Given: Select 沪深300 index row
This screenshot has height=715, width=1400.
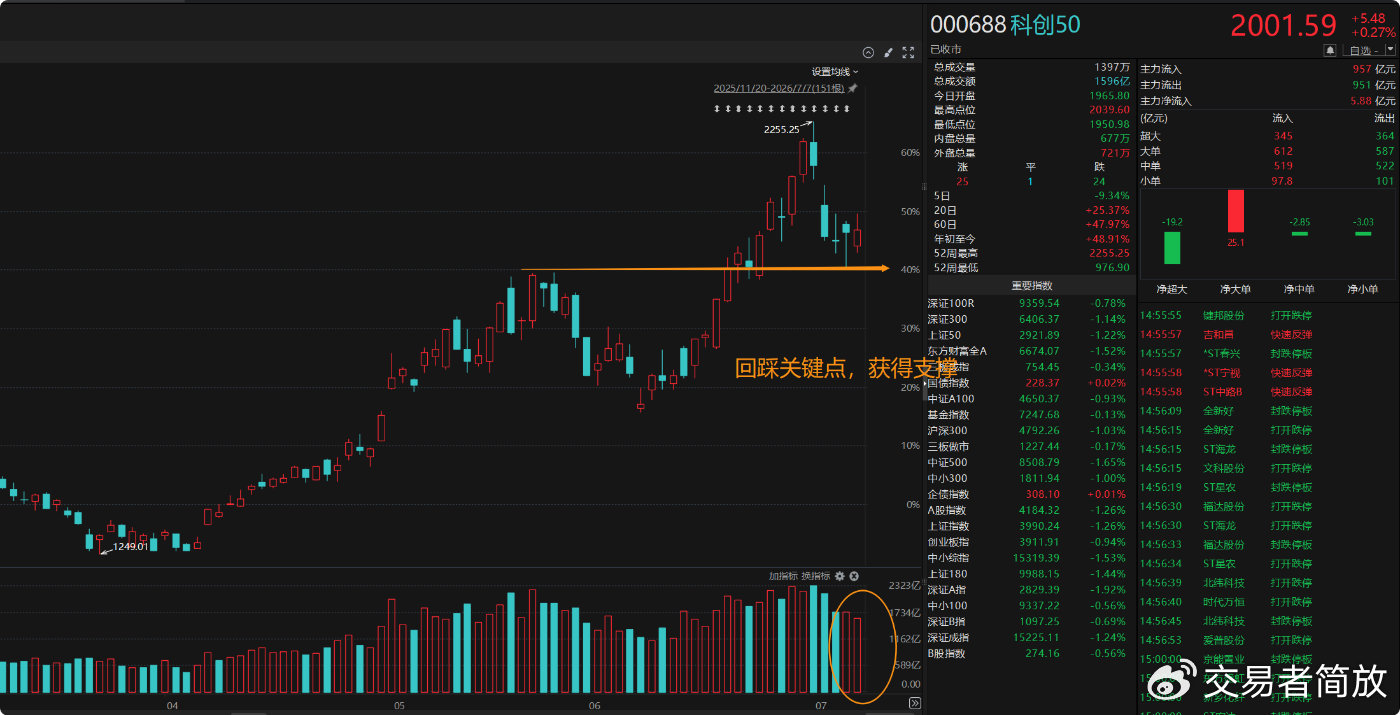Looking at the screenshot, I should tap(1030, 430).
